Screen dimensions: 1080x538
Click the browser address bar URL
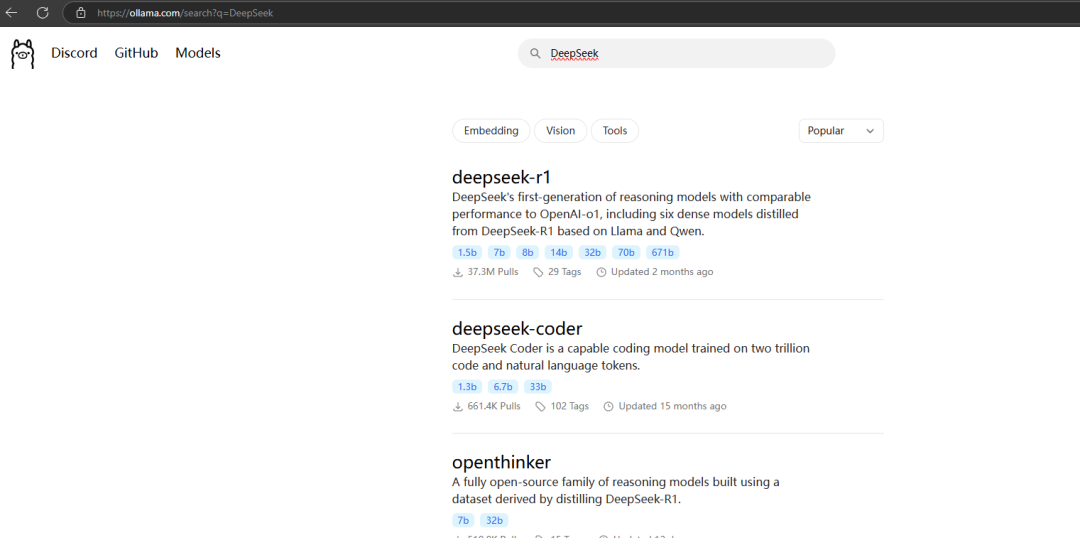185,12
